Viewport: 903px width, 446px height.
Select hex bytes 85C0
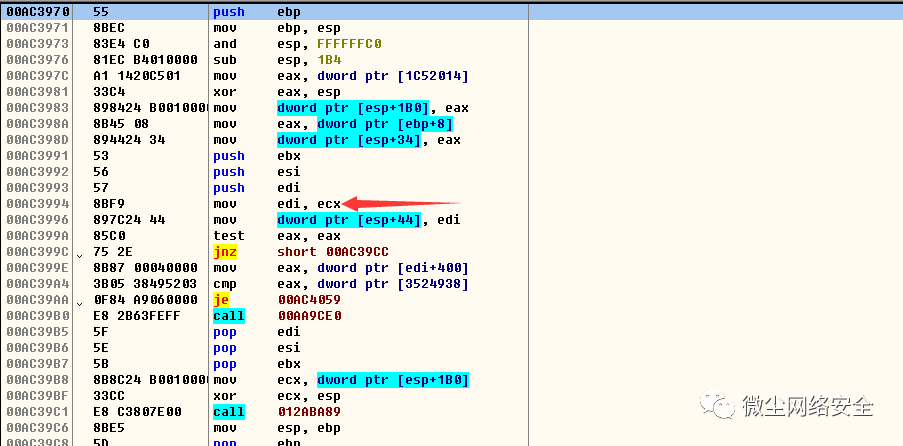(x=109, y=236)
